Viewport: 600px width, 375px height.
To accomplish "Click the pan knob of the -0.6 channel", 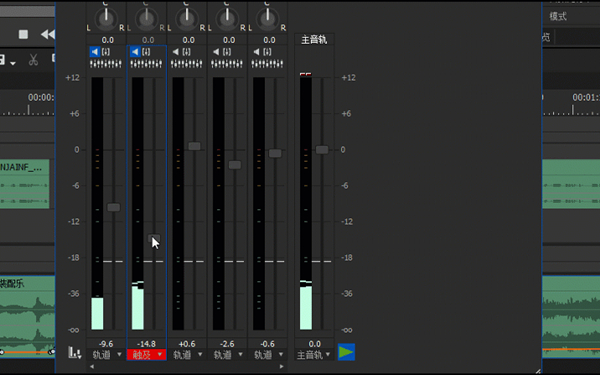I will coord(267,18).
